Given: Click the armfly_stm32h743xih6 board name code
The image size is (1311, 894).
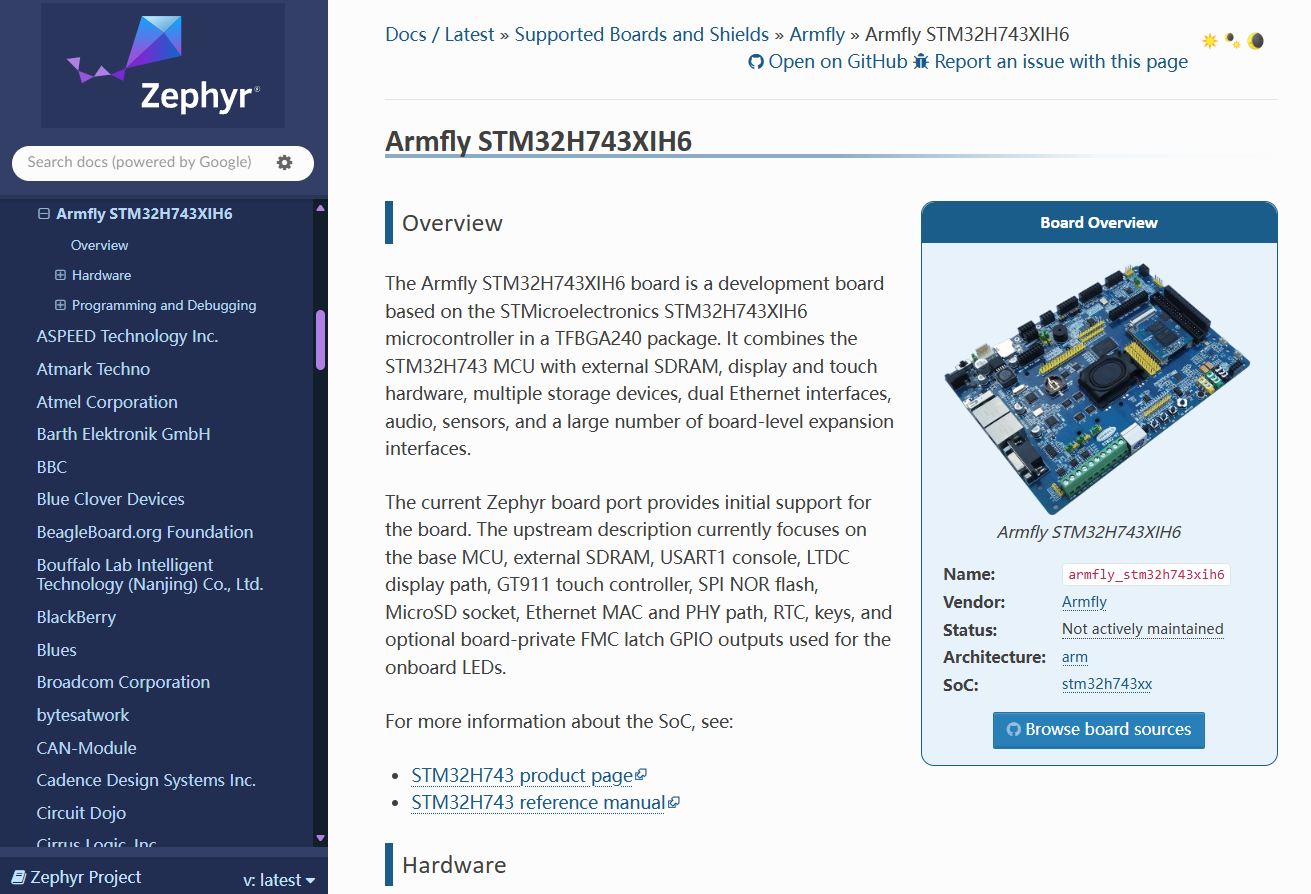Looking at the screenshot, I should click(x=1146, y=575).
